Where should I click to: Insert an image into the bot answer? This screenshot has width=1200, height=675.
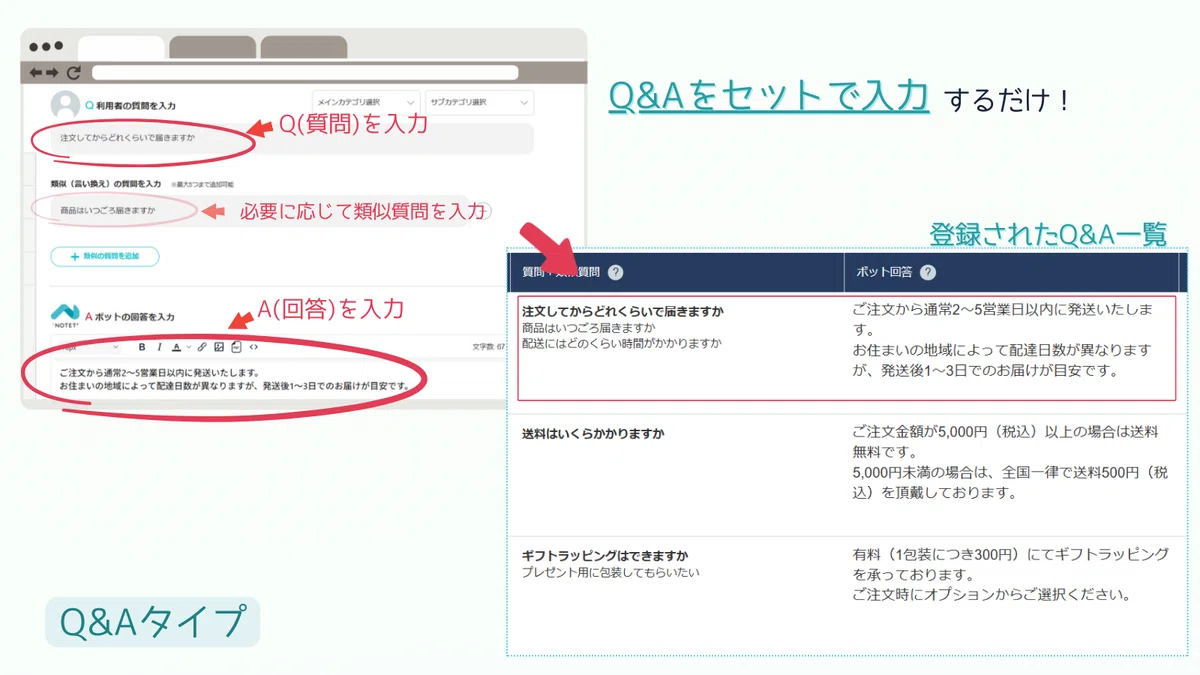219,347
